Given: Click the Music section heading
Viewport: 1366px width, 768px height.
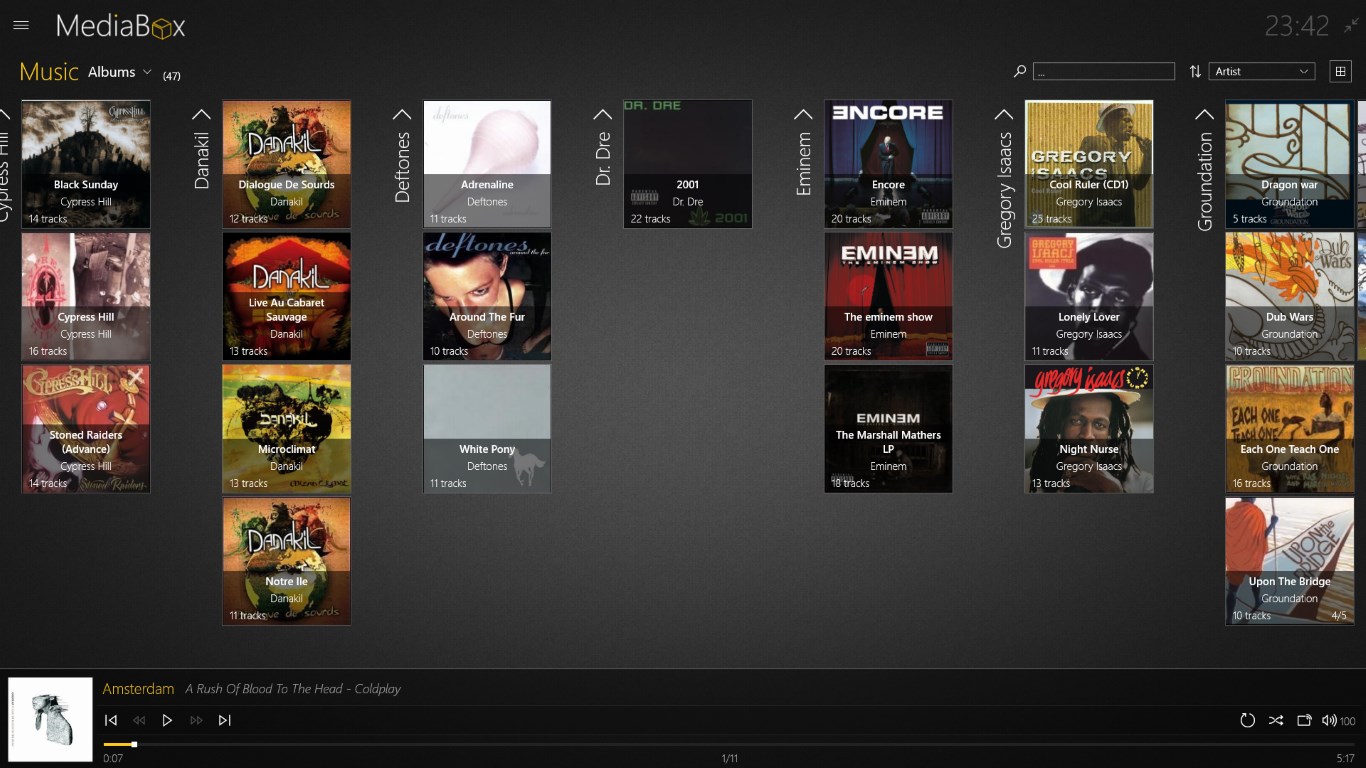Looking at the screenshot, I should click(x=49, y=71).
